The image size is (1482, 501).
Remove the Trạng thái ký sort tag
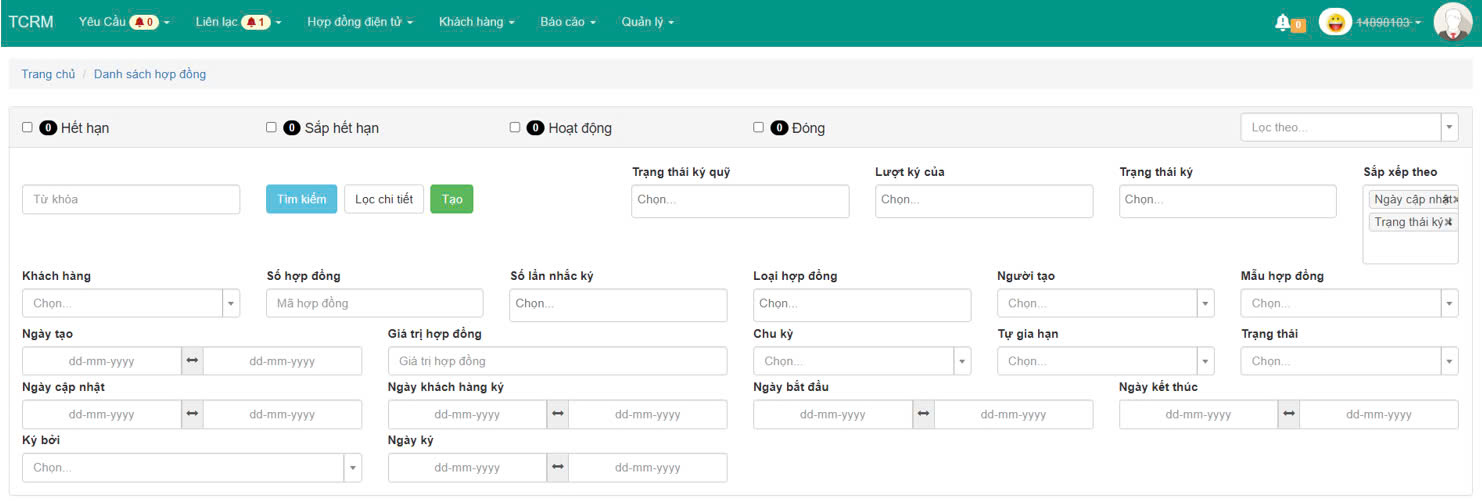click(1449, 222)
